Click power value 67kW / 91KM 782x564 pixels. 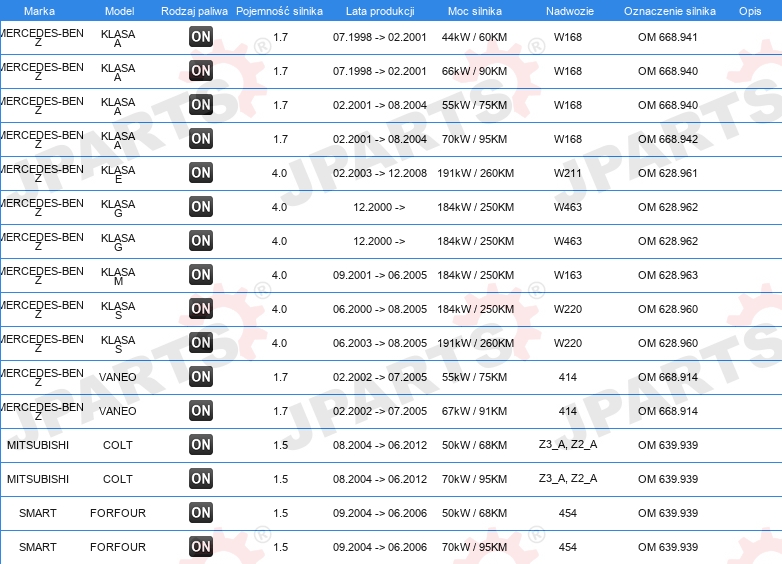coord(474,411)
